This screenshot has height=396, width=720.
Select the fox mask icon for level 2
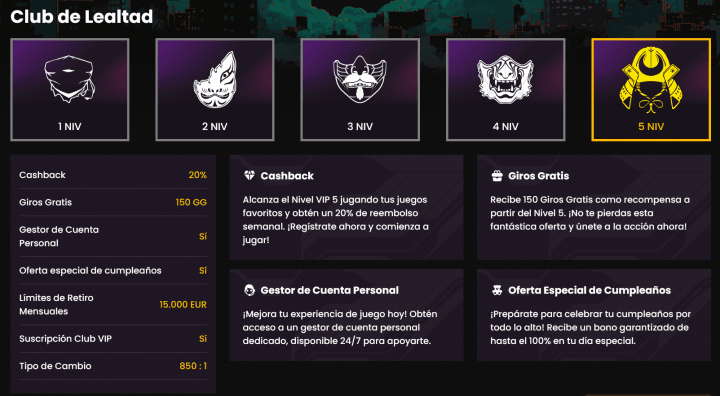point(215,79)
